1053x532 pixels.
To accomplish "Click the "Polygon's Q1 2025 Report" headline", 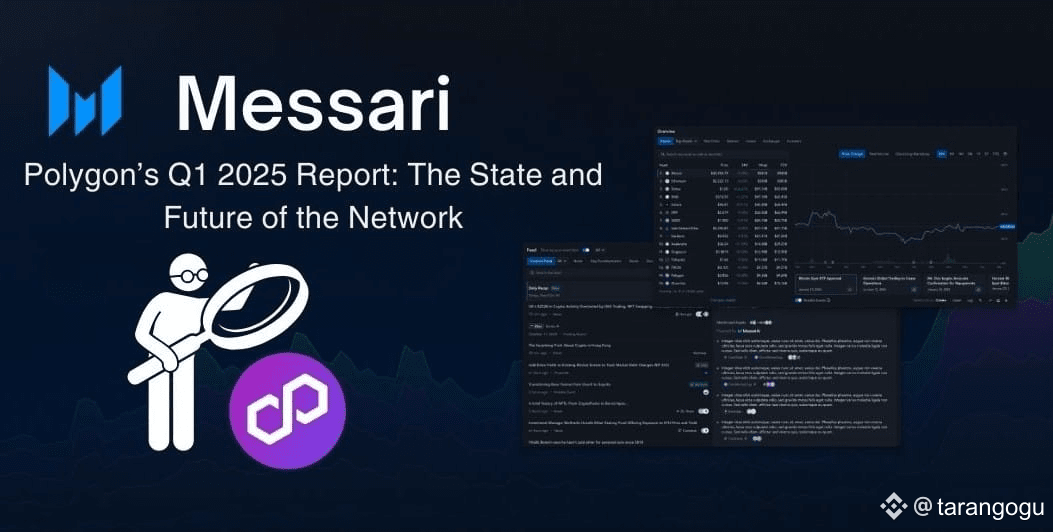I will [x=312, y=195].
